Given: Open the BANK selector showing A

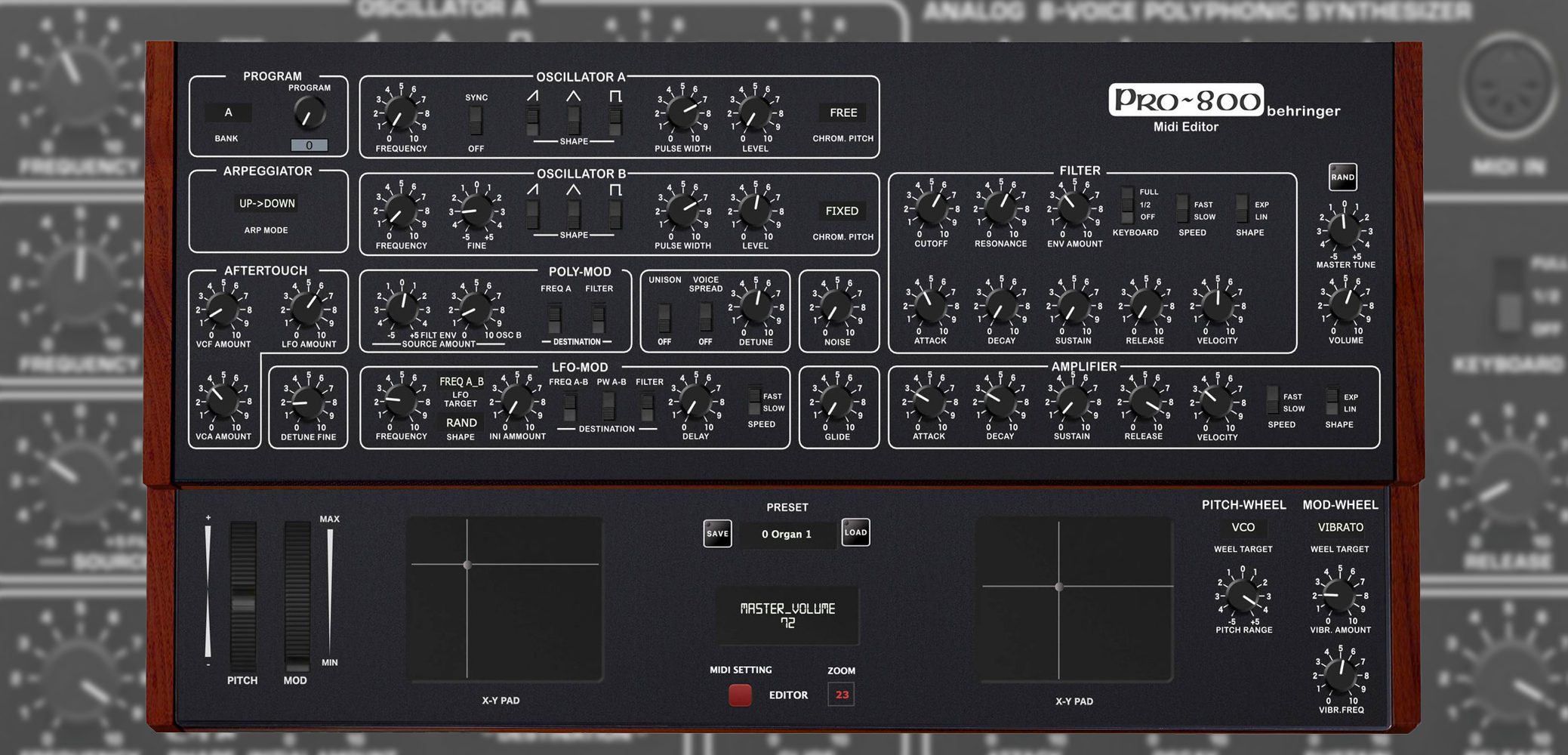Looking at the screenshot, I should pyautogui.click(x=228, y=112).
